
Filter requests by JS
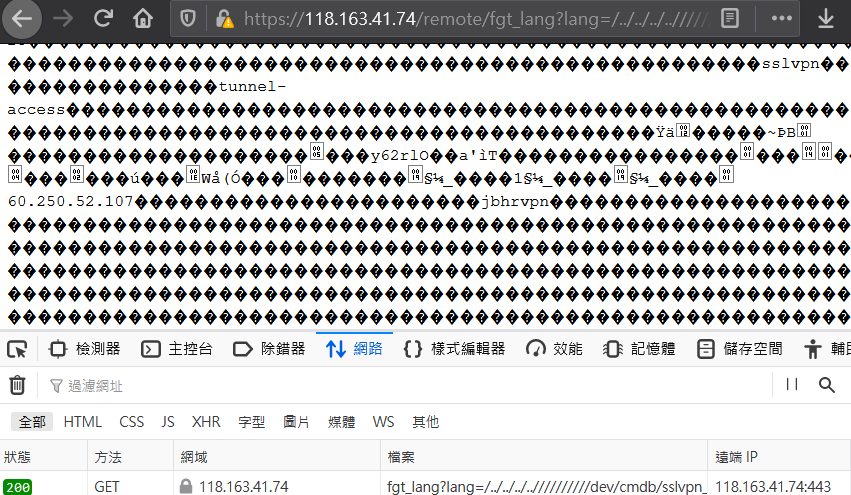168,422
